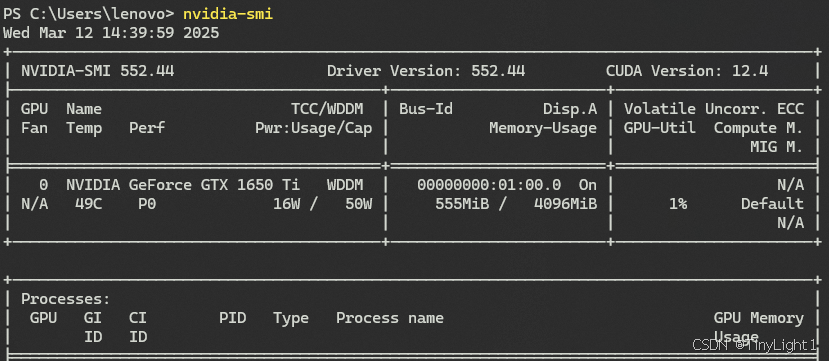This screenshot has height=361, width=829.
Task: Click the TCC/WDDM column header
Action: (x=327, y=109)
